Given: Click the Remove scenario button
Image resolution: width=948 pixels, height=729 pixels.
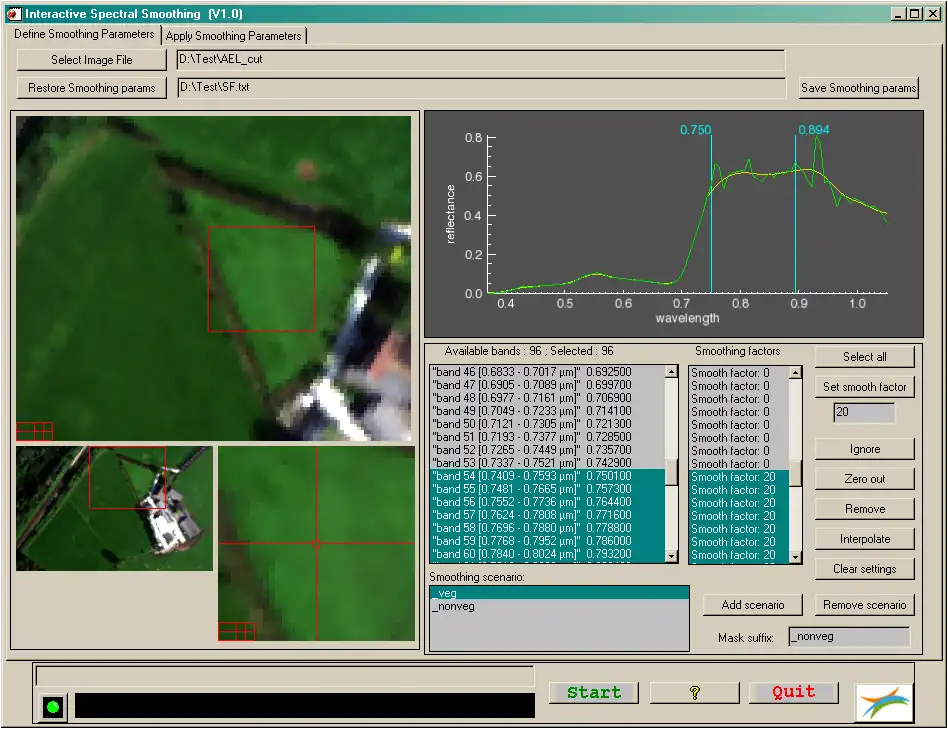Looking at the screenshot, I should [865, 604].
